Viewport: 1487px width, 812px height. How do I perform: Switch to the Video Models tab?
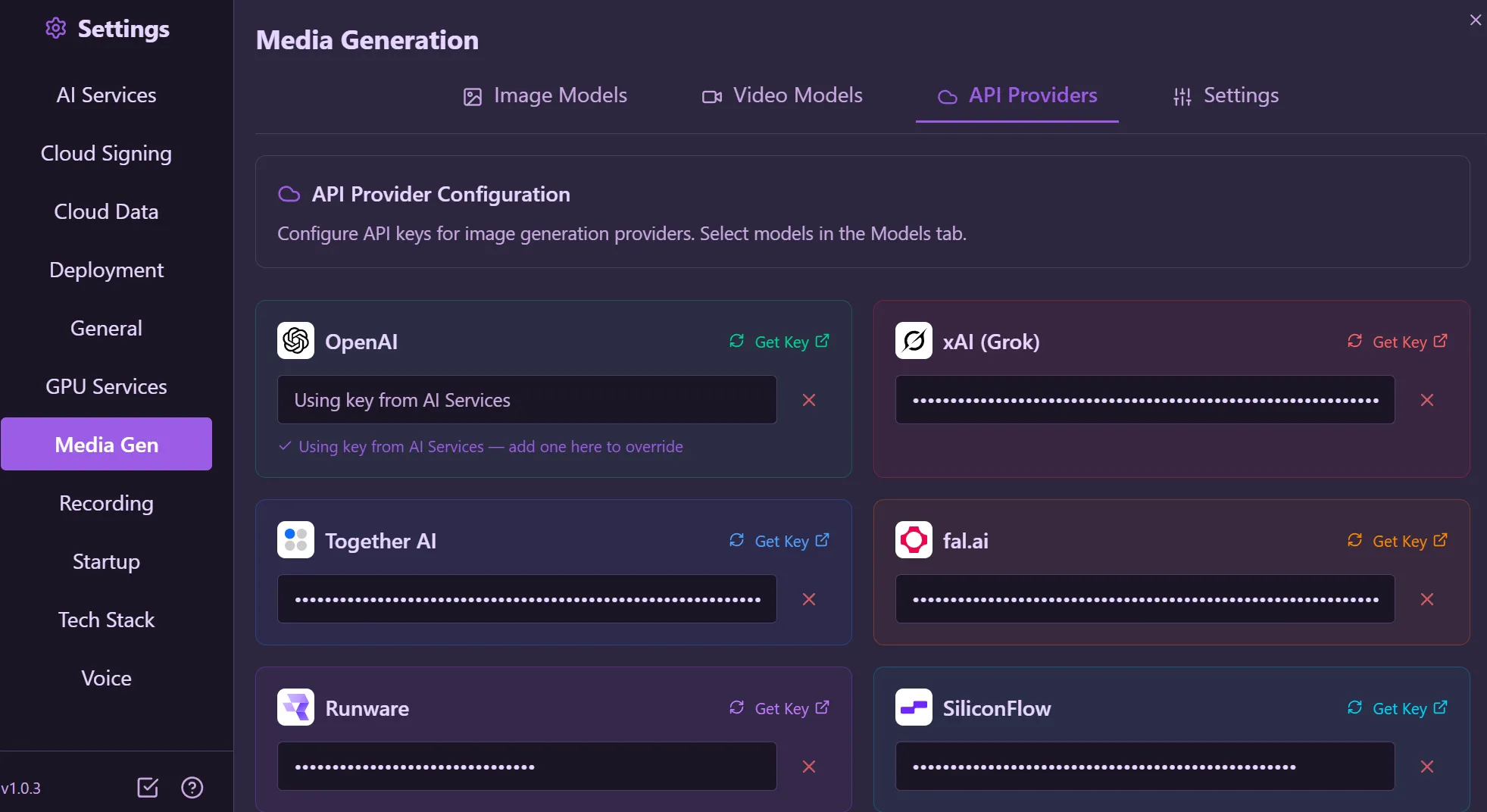click(x=782, y=95)
